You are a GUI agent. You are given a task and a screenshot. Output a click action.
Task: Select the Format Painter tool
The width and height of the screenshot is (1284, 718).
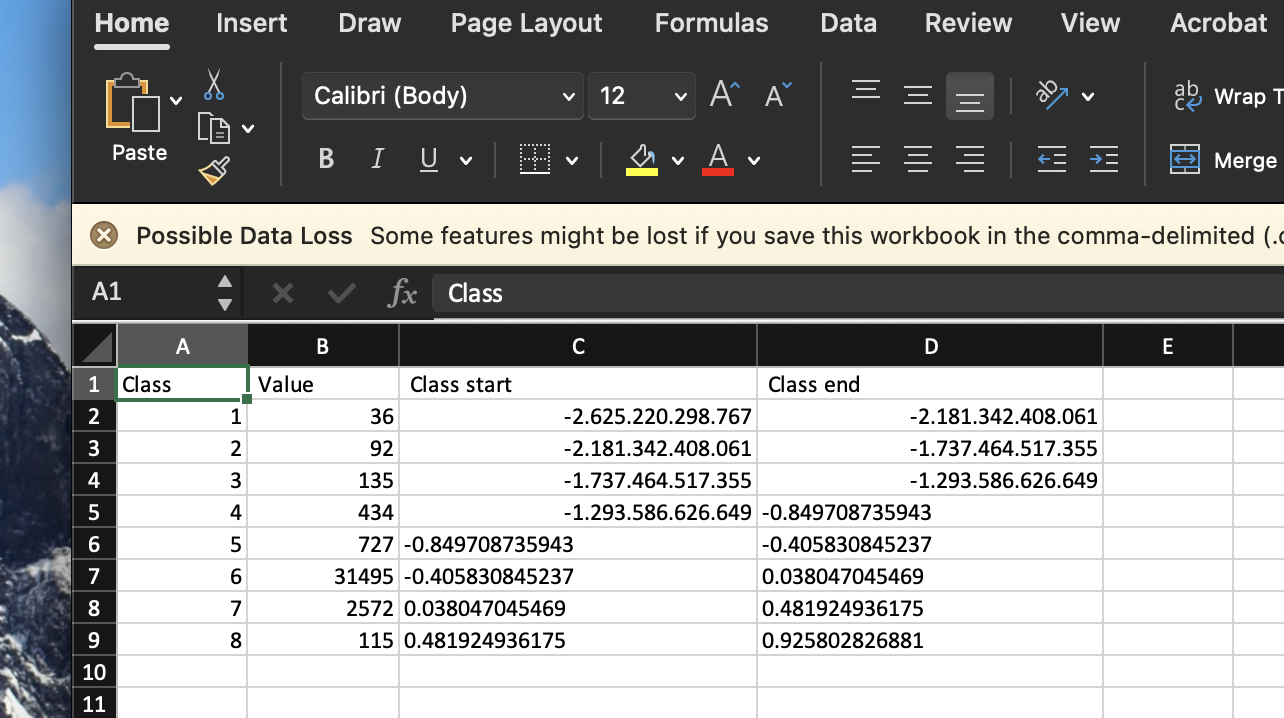[211, 169]
